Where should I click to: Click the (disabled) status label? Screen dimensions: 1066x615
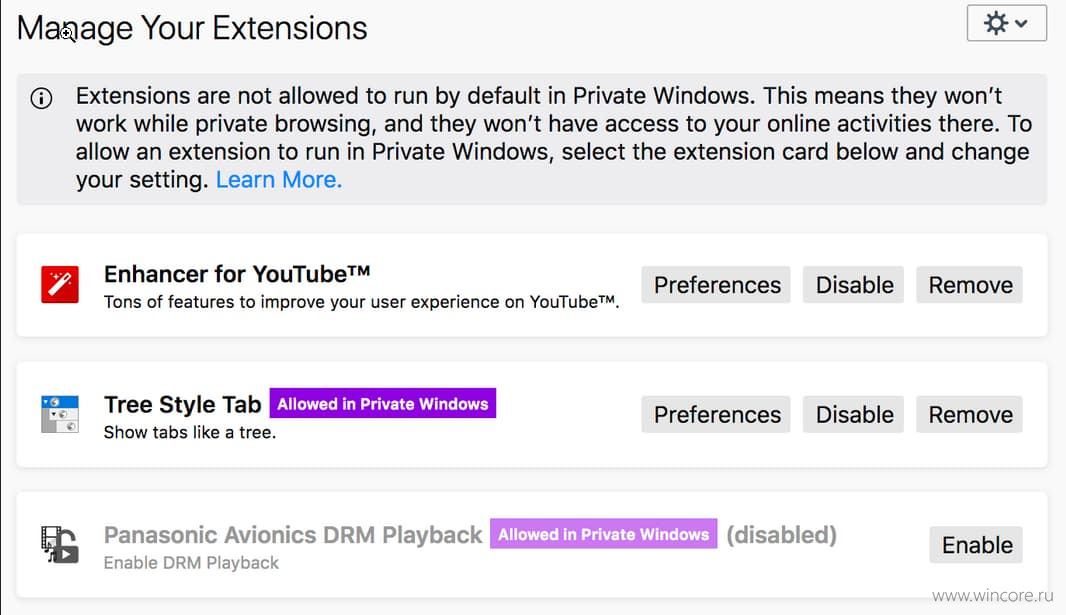tap(781, 535)
